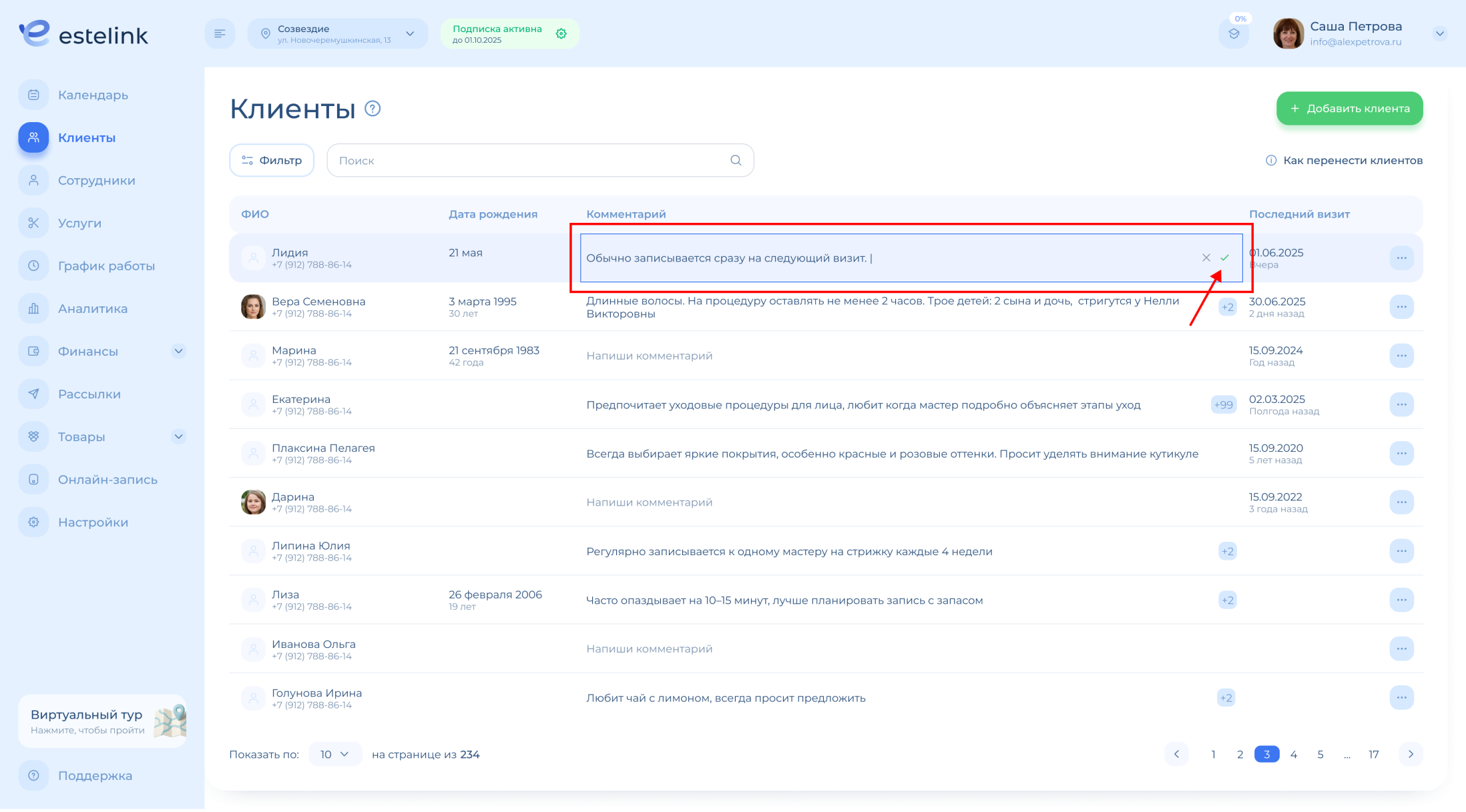Expand the Финансы submenu

[x=178, y=351]
